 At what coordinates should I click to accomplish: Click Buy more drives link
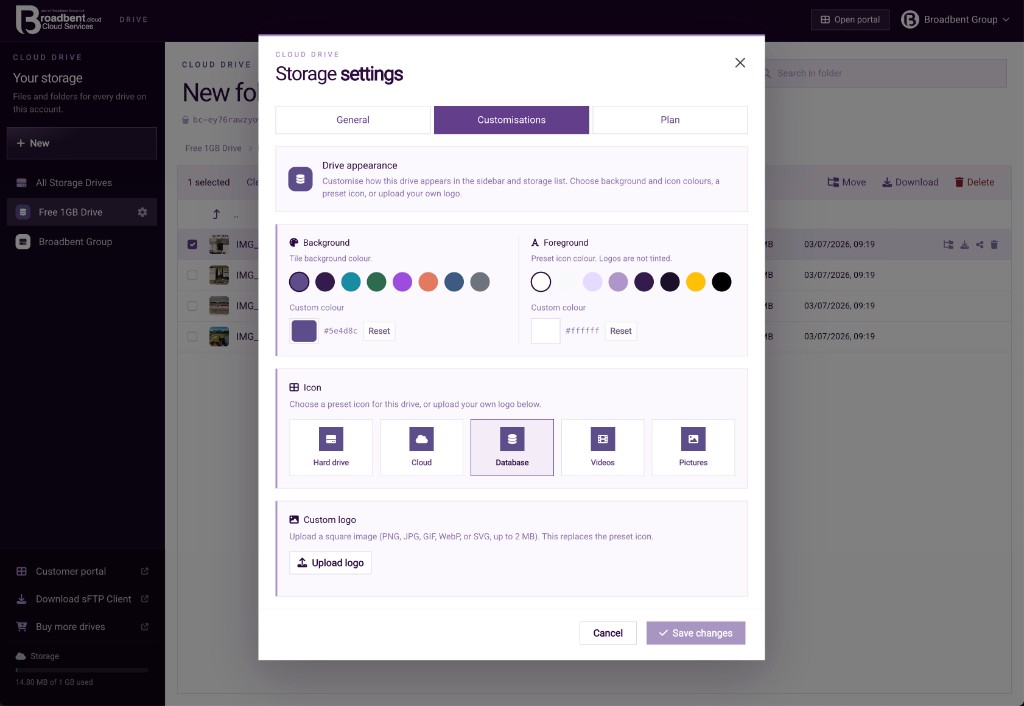[82, 626]
